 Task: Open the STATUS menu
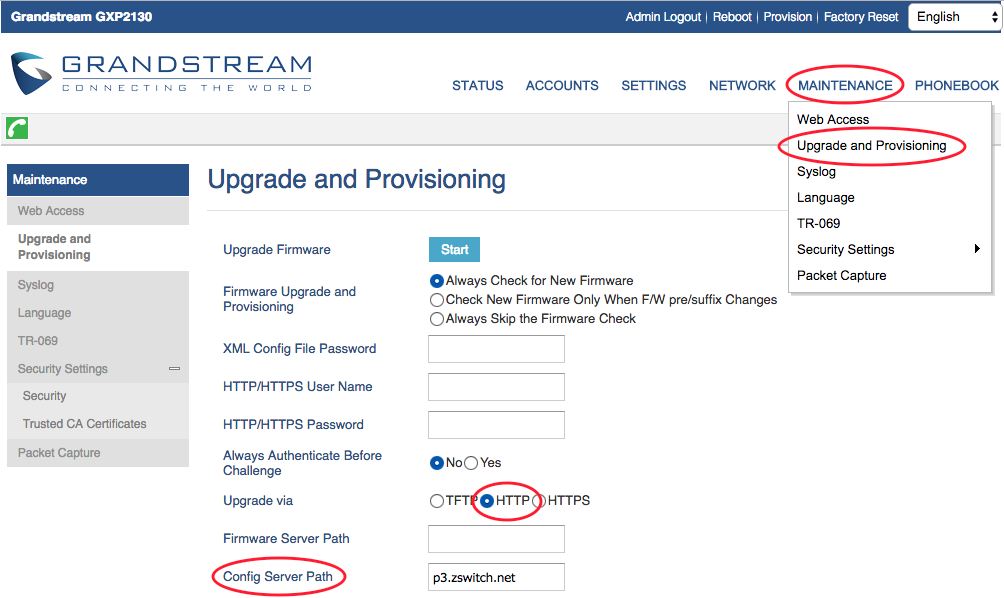pyautogui.click(x=478, y=86)
